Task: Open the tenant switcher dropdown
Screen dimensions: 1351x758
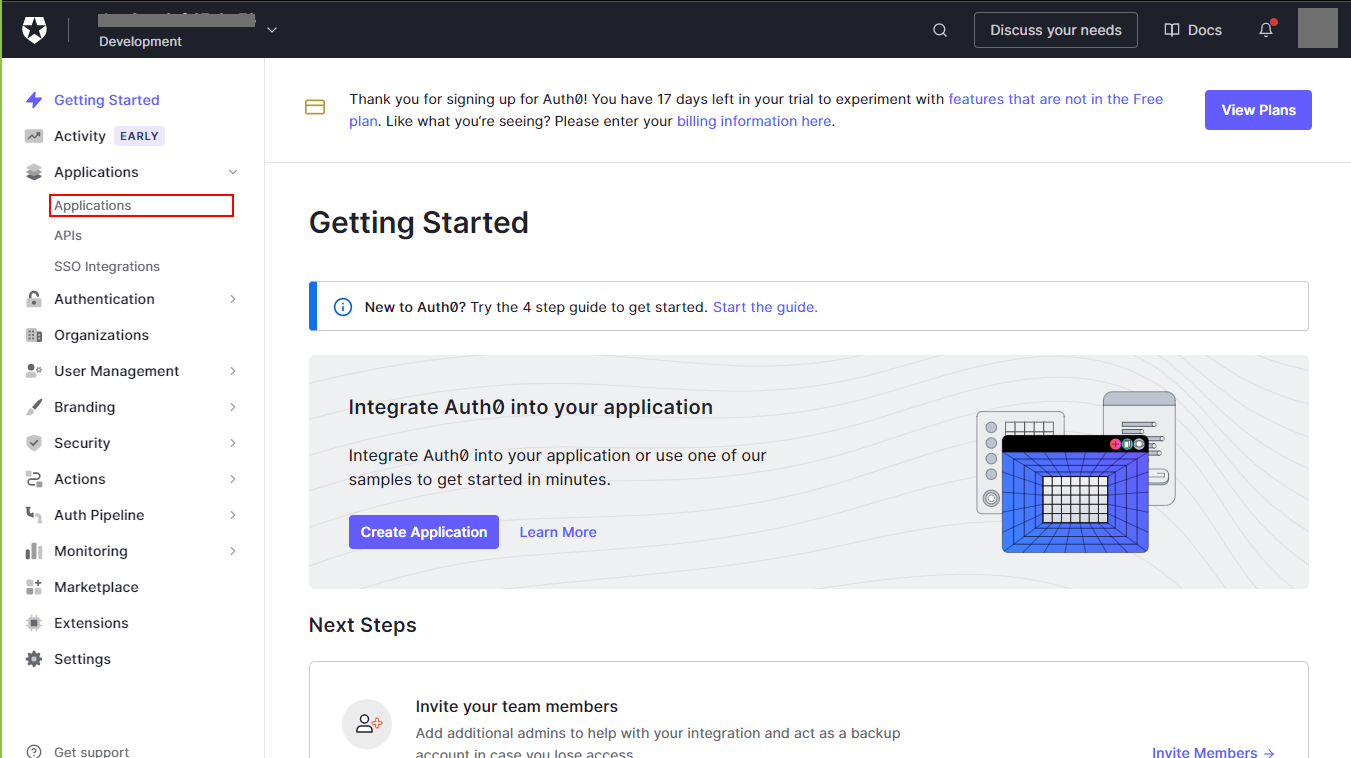Action: [271, 29]
